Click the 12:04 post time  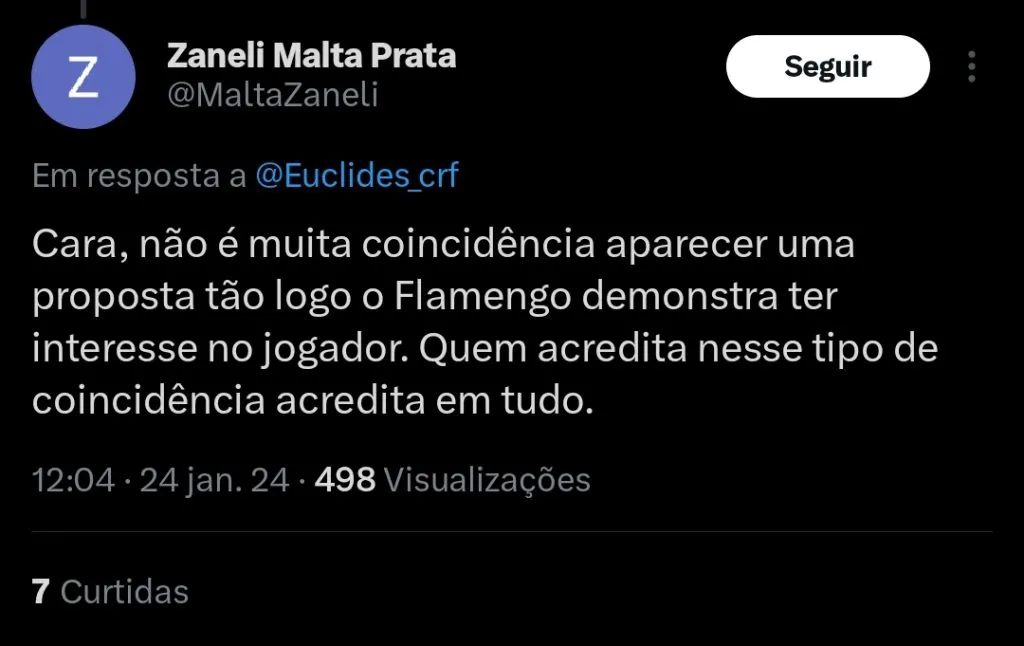(73, 480)
